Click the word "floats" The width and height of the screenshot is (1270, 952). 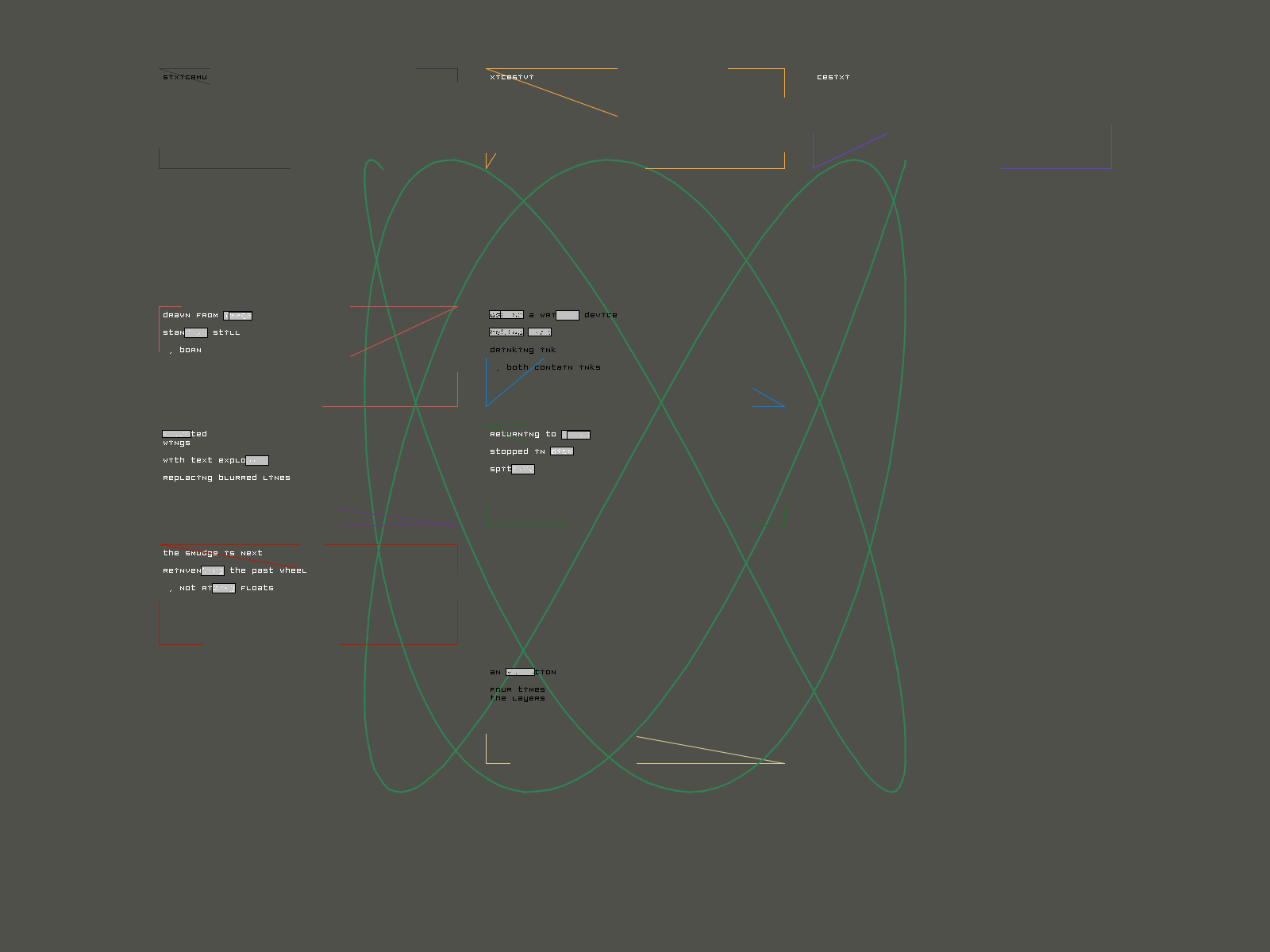point(256,588)
